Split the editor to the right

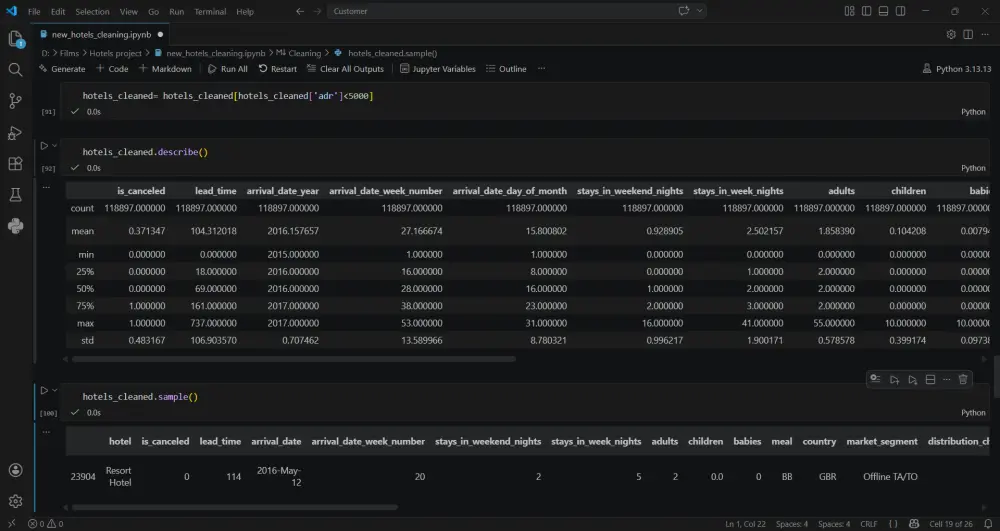click(968, 34)
